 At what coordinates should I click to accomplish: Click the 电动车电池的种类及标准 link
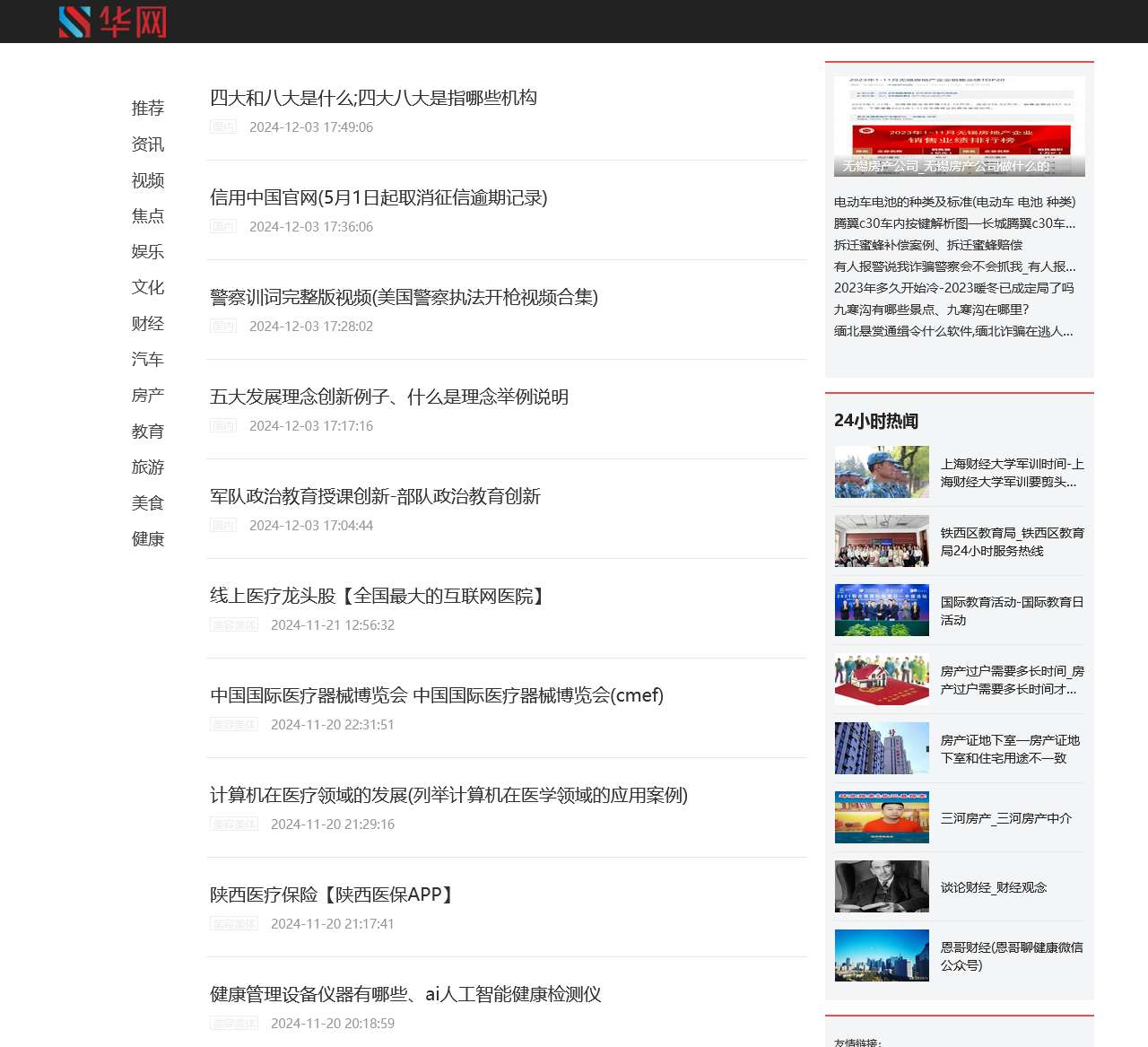pos(954,202)
